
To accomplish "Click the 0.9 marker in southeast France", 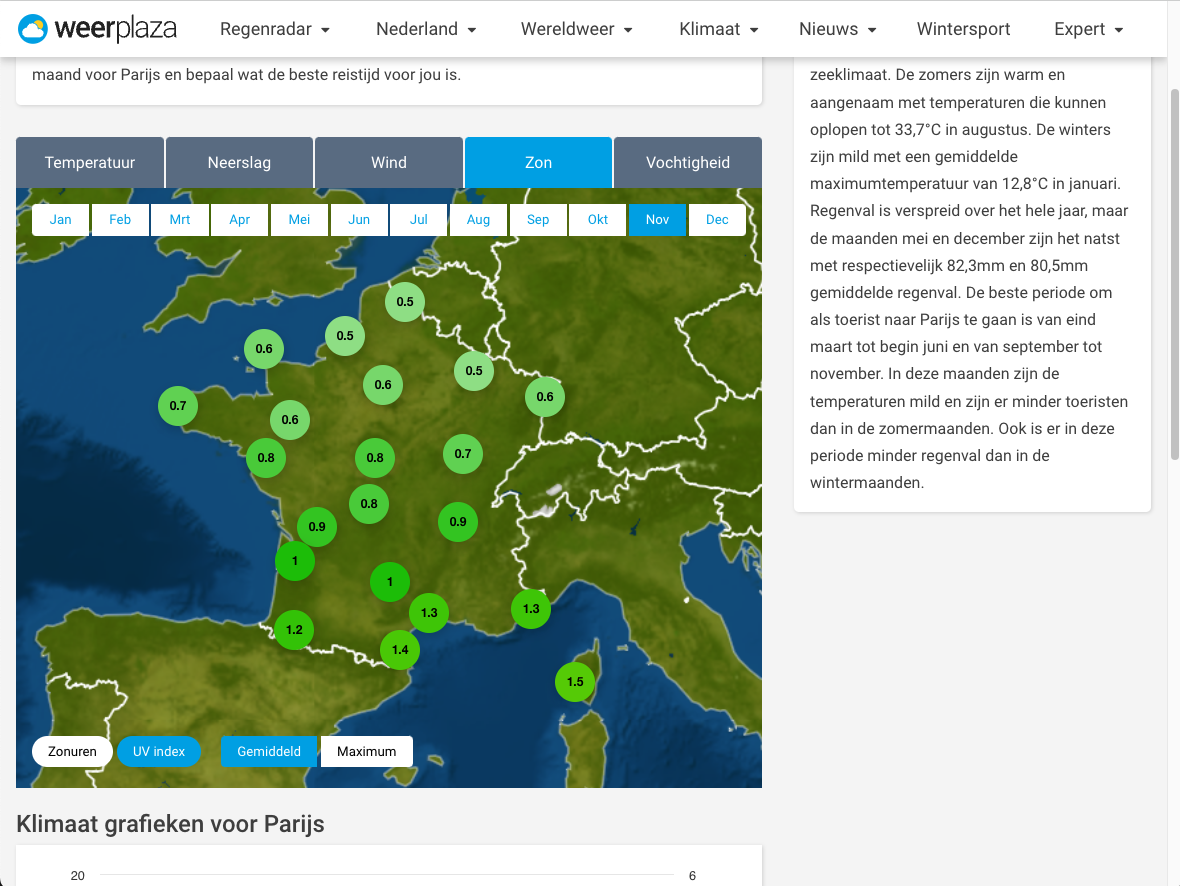I will pos(458,522).
